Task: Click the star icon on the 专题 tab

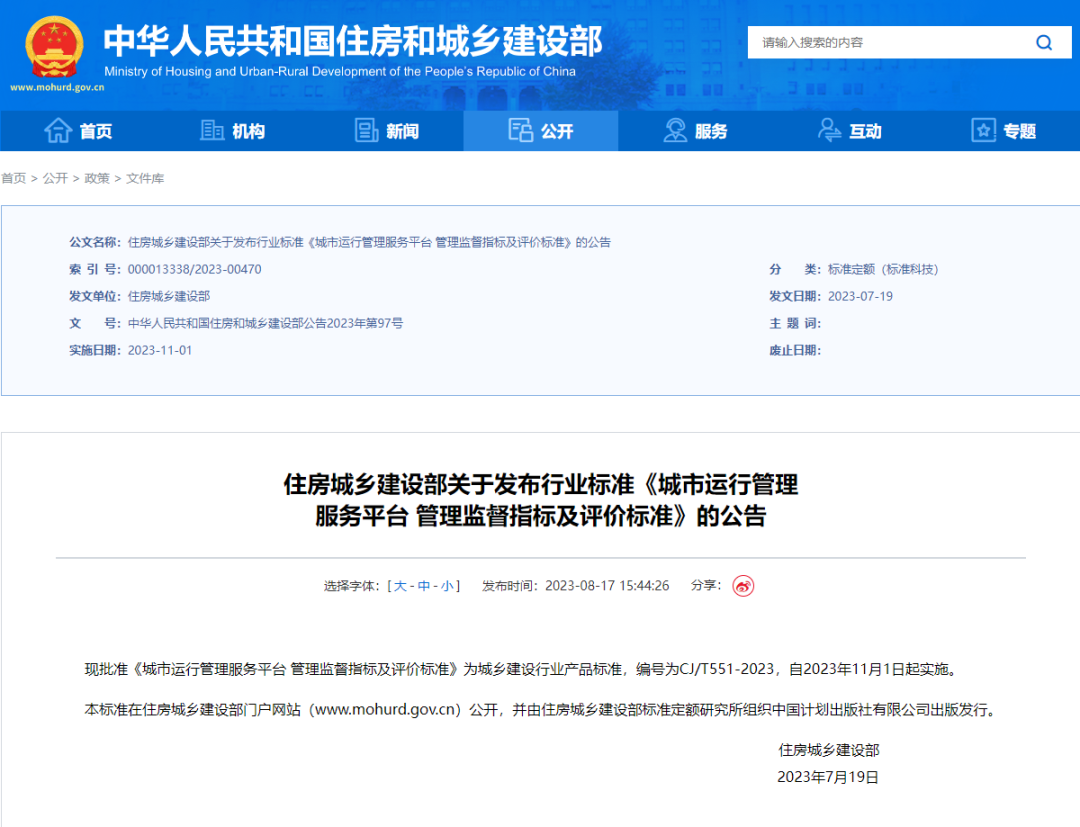Action: point(981,130)
